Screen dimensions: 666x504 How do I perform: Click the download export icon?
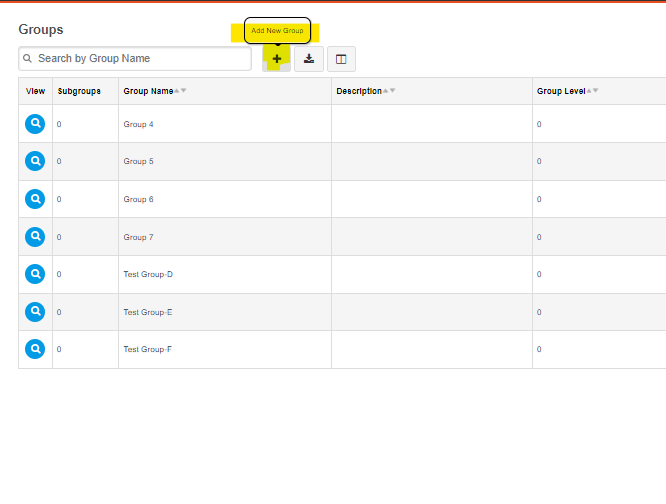(x=309, y=59)
